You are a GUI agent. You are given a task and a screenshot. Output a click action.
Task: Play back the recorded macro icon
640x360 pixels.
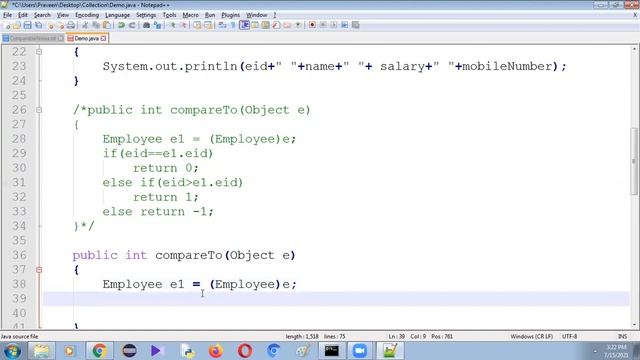333,25
